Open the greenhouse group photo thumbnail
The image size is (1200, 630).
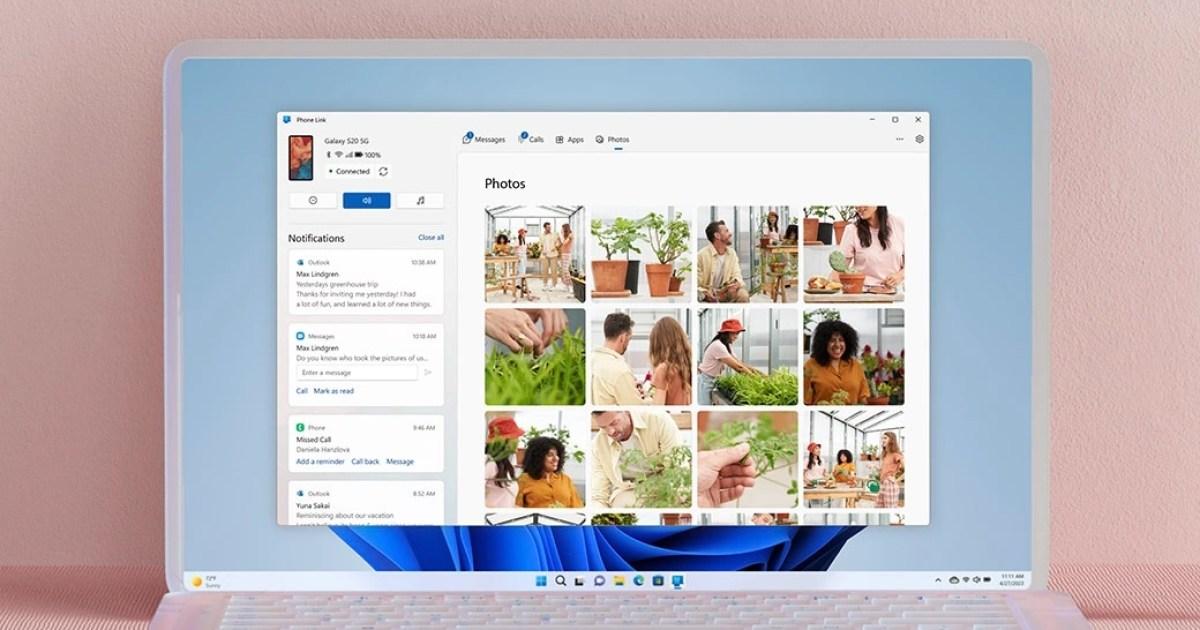coord(535,254)
